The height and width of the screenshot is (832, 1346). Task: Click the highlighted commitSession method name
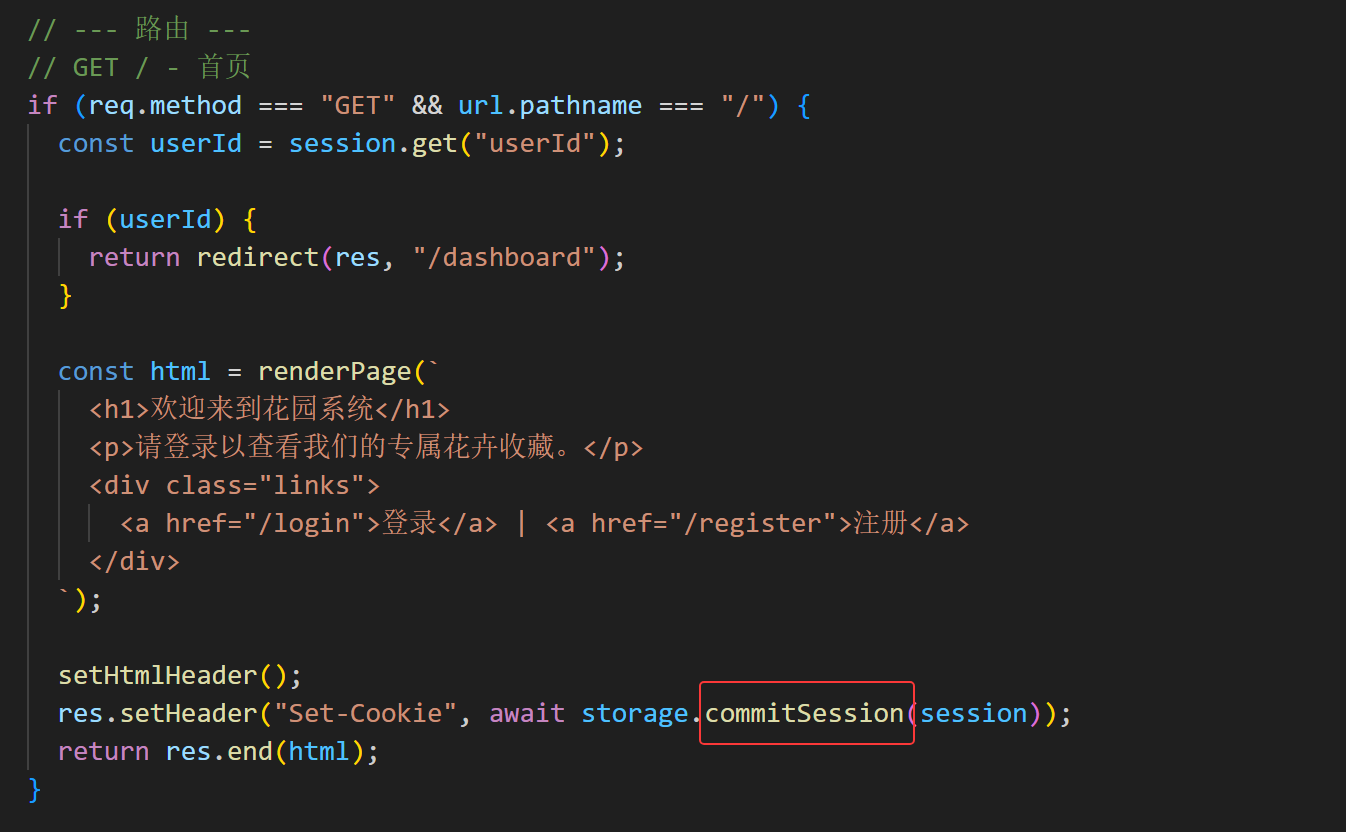[805, 713]
